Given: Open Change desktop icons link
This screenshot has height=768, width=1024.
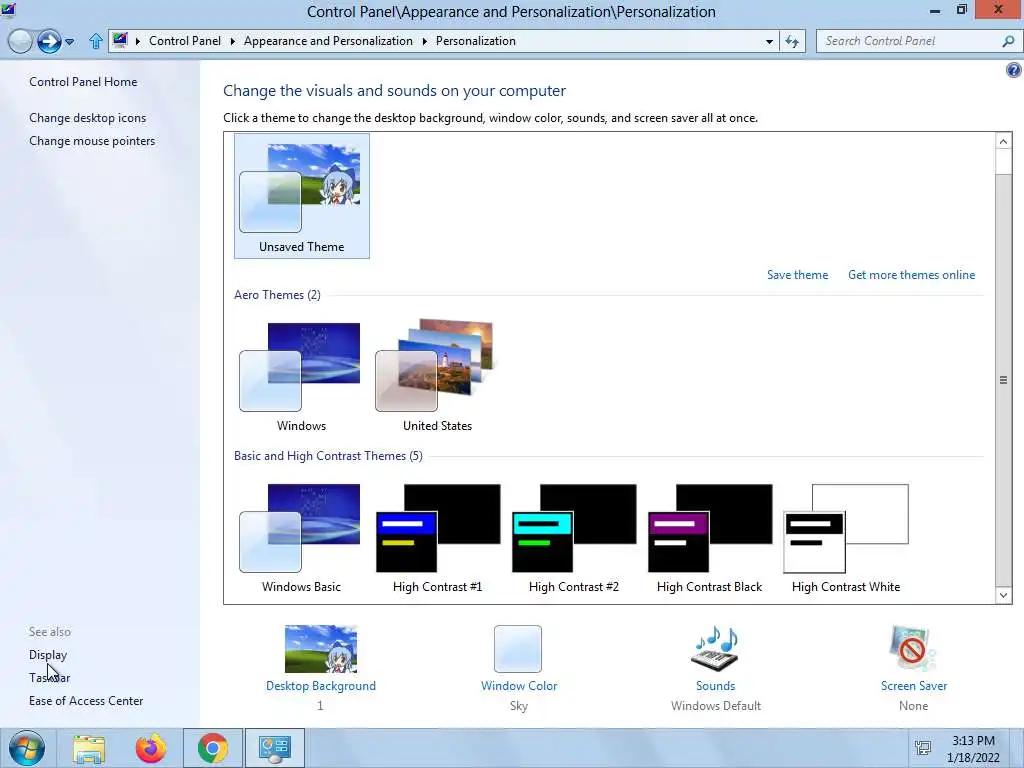Looking at the screenshot, I should coord(88,118).
